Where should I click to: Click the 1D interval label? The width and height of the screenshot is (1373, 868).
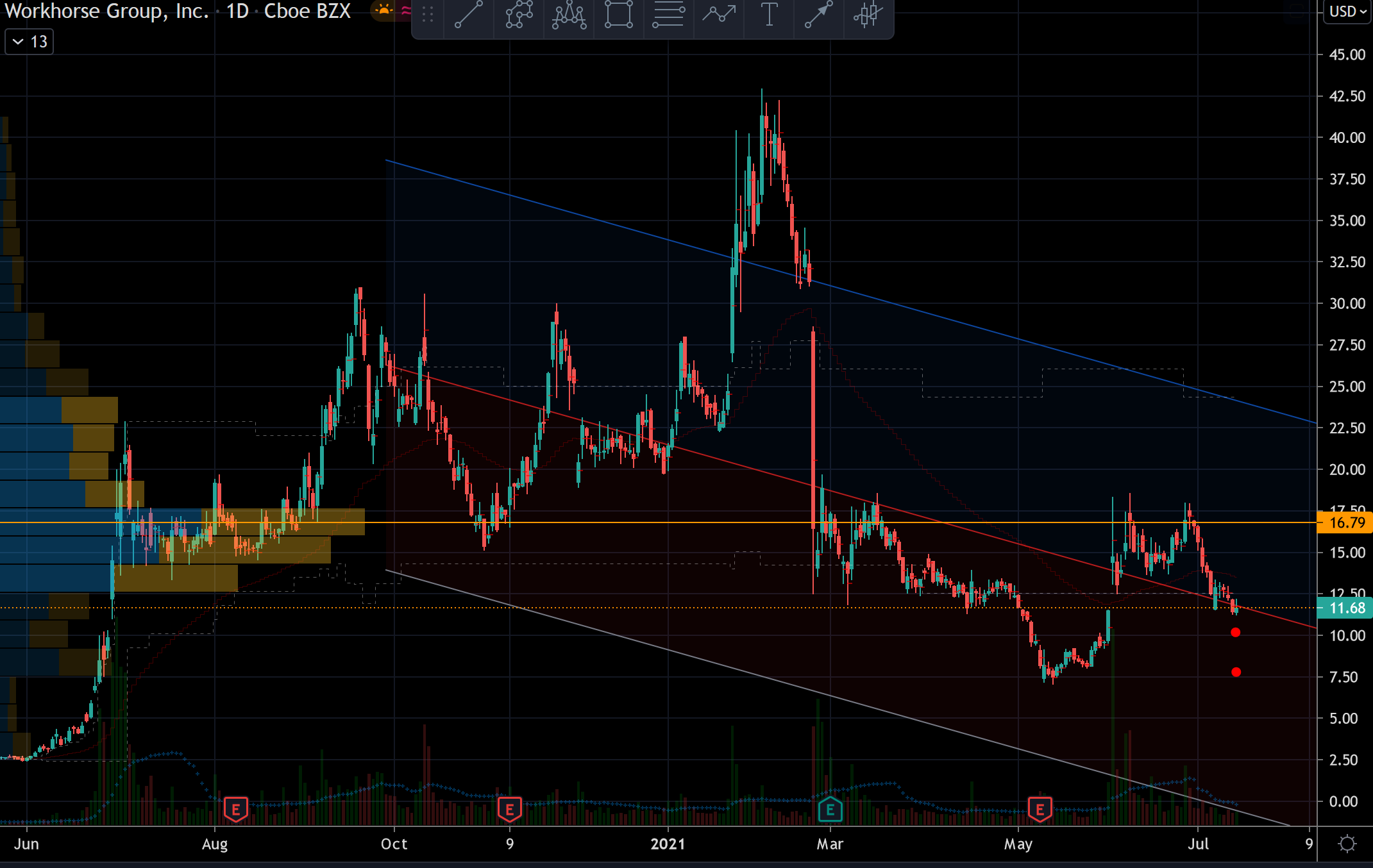(x=237, y=11)
